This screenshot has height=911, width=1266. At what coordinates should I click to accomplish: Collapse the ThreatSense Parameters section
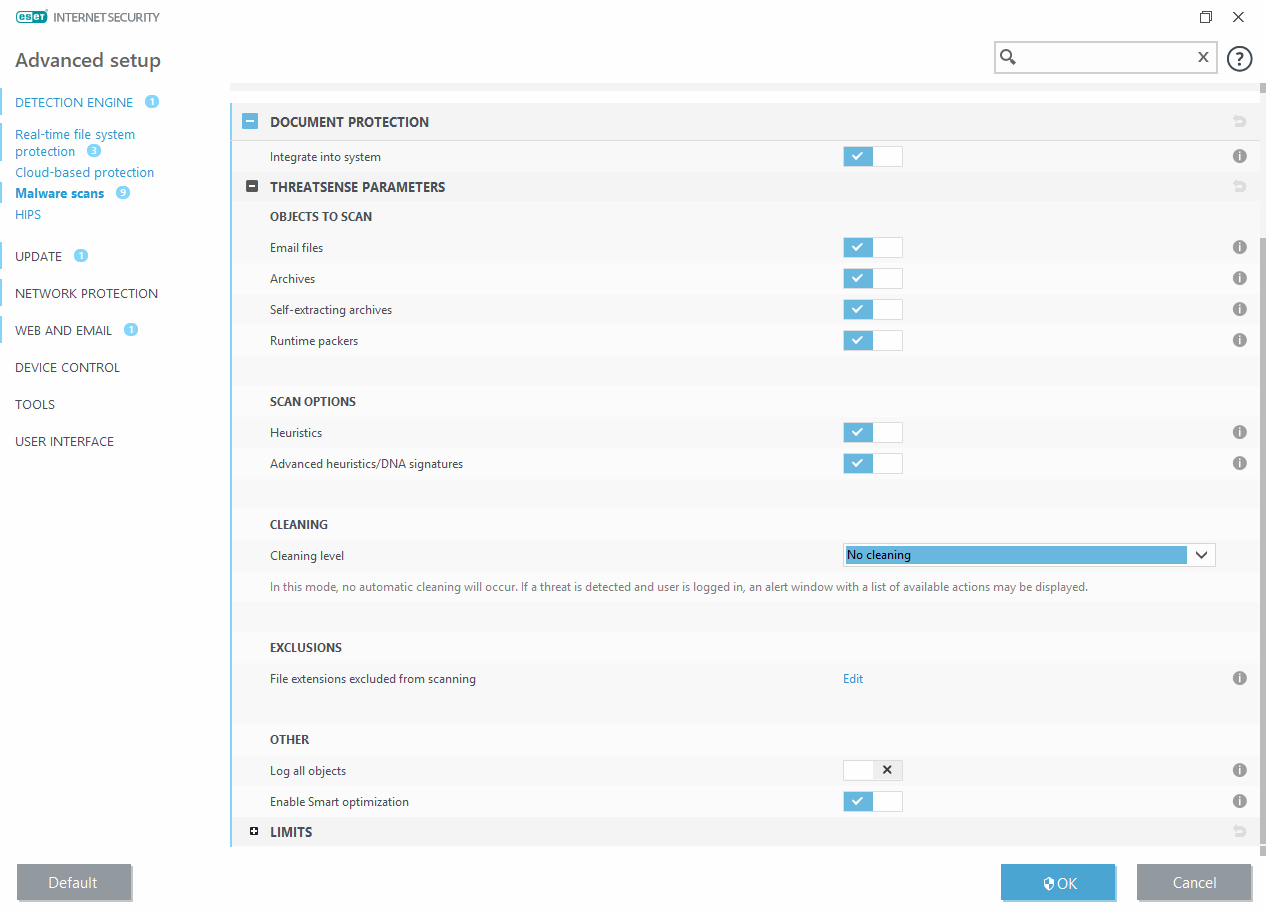point(252,187)
